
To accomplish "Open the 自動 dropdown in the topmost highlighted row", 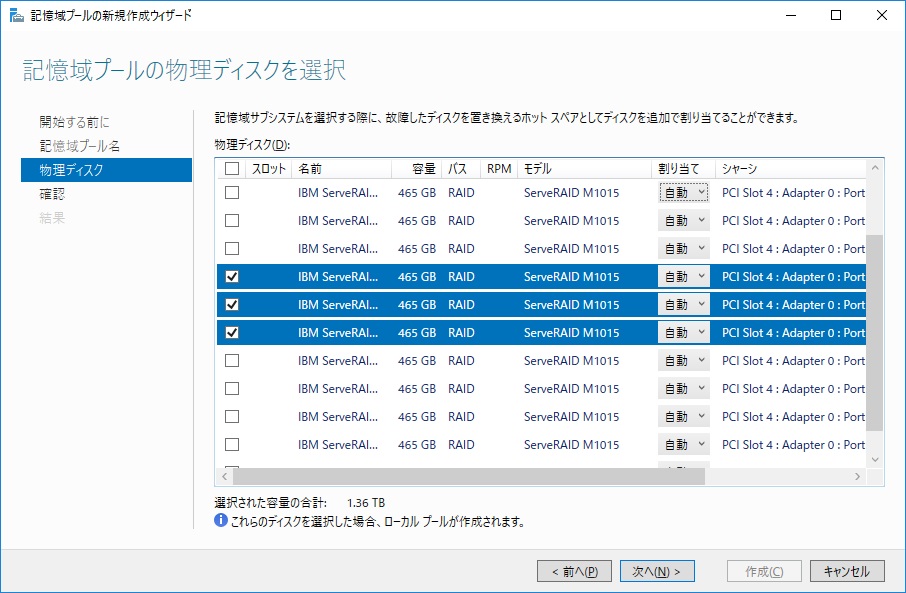I will [x=684, y=276].
